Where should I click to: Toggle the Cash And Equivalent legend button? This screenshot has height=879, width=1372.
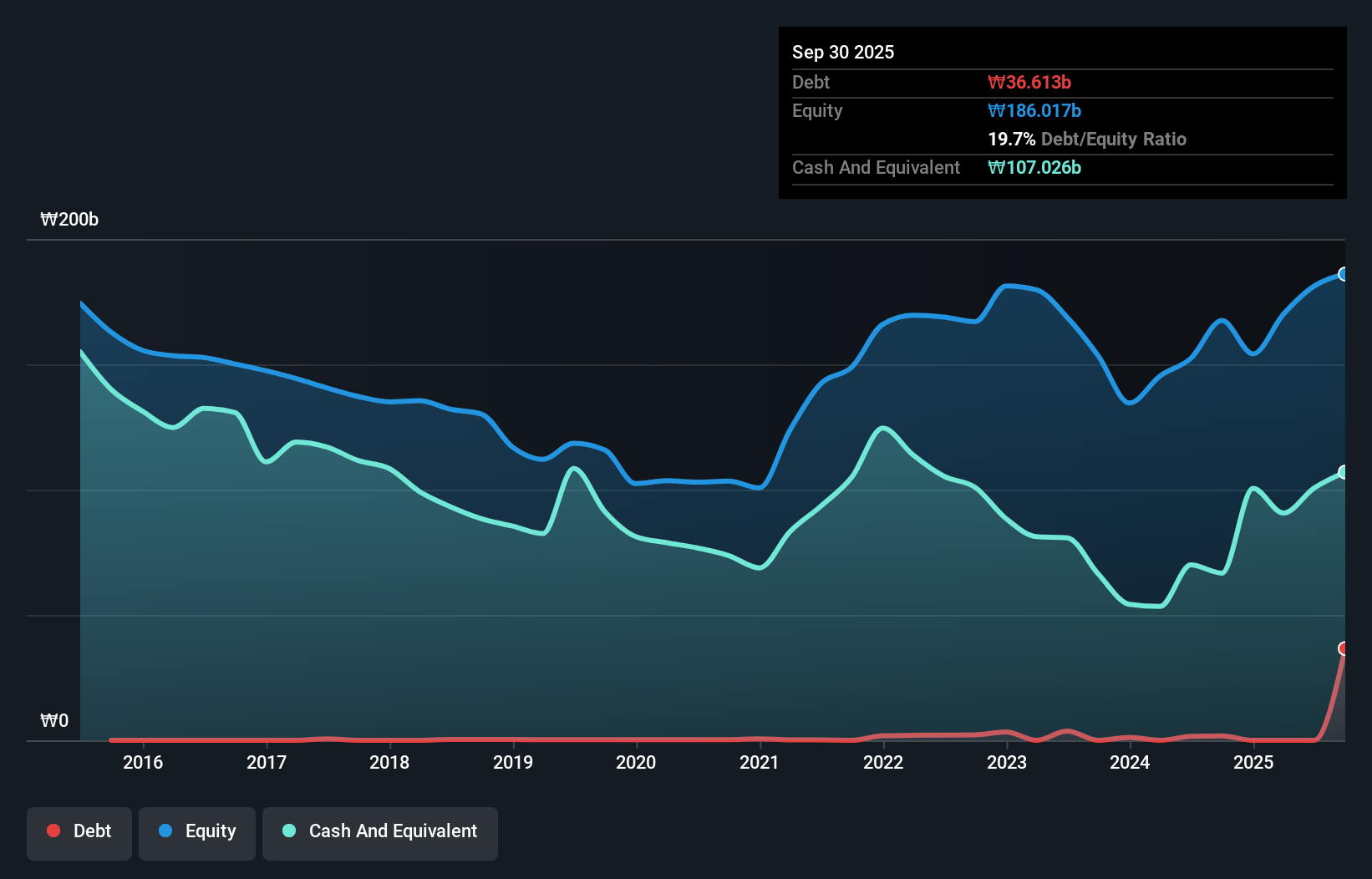380,833
